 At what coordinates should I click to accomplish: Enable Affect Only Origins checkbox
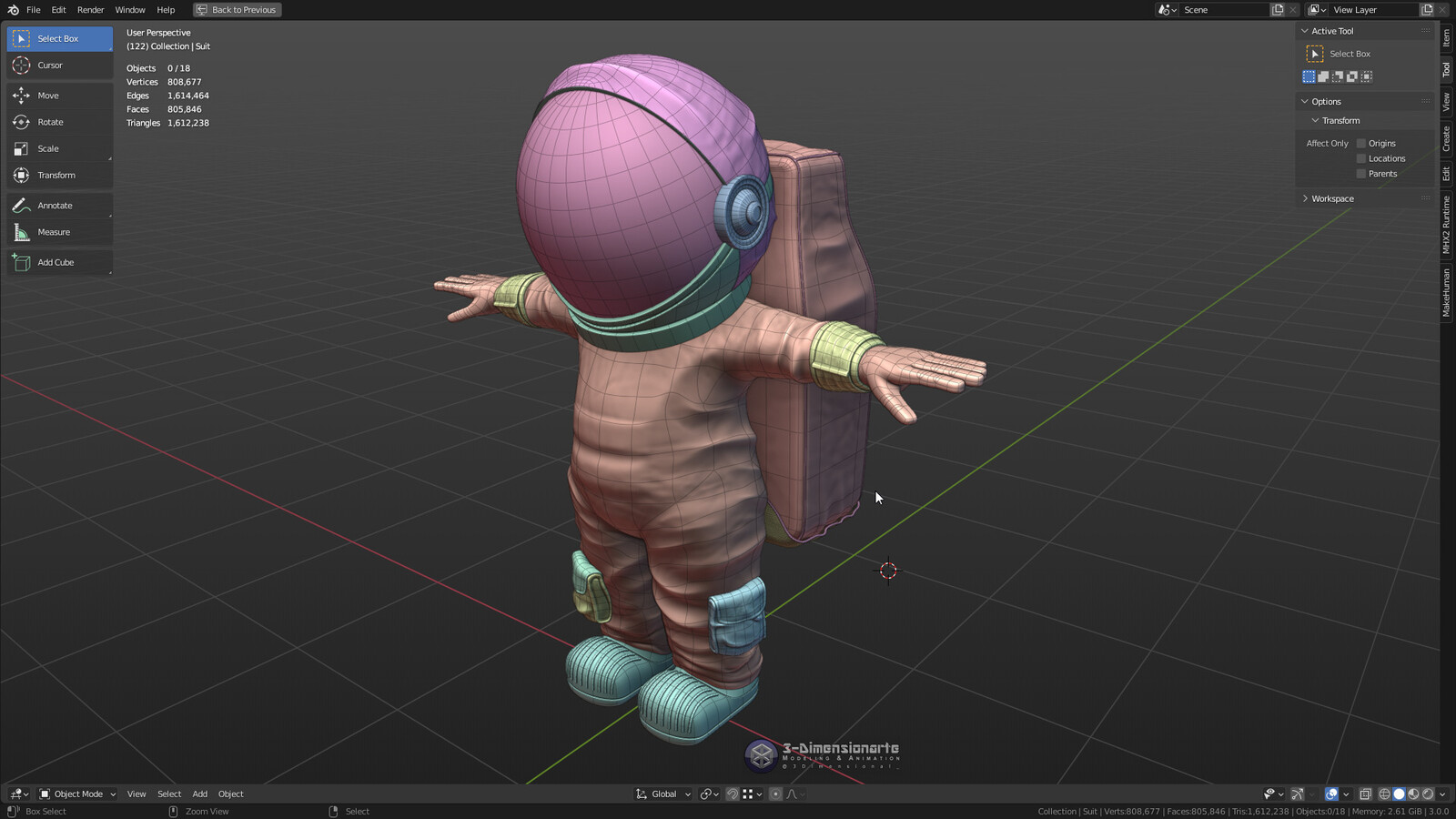[x=1361, y=144]
